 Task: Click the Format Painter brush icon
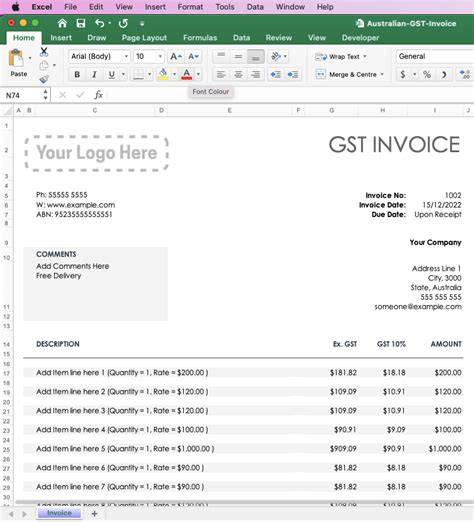click(x=44, y=79)
